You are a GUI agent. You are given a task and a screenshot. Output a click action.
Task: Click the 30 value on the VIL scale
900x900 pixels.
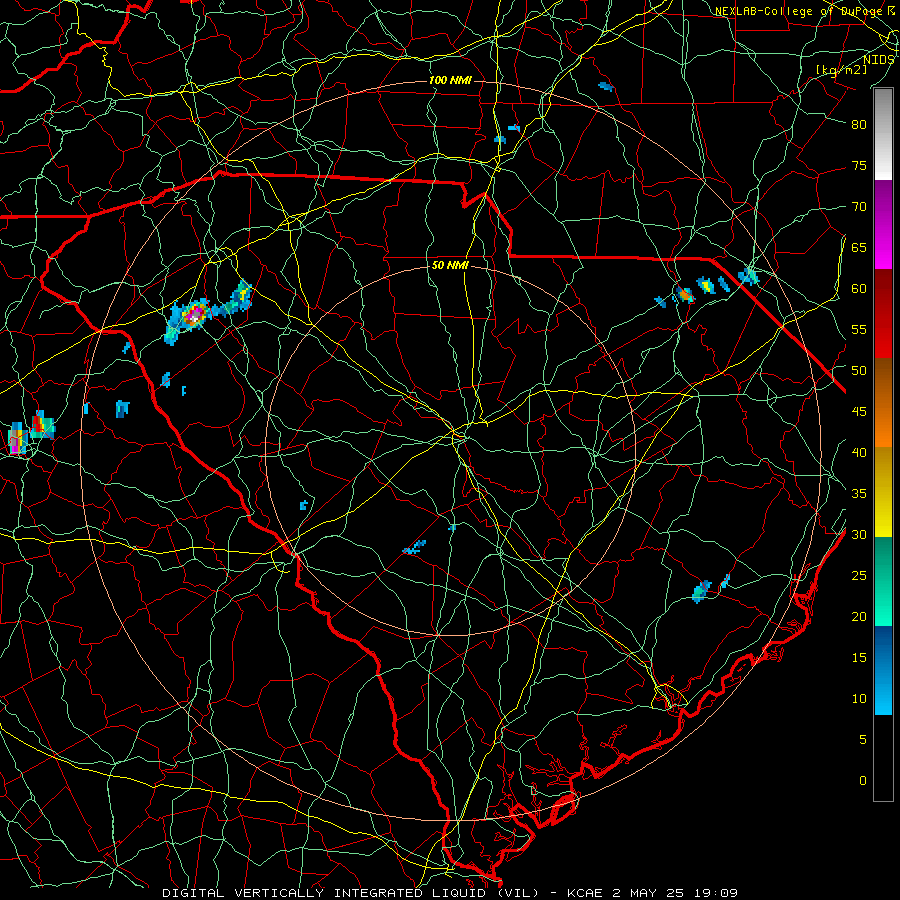859,534
